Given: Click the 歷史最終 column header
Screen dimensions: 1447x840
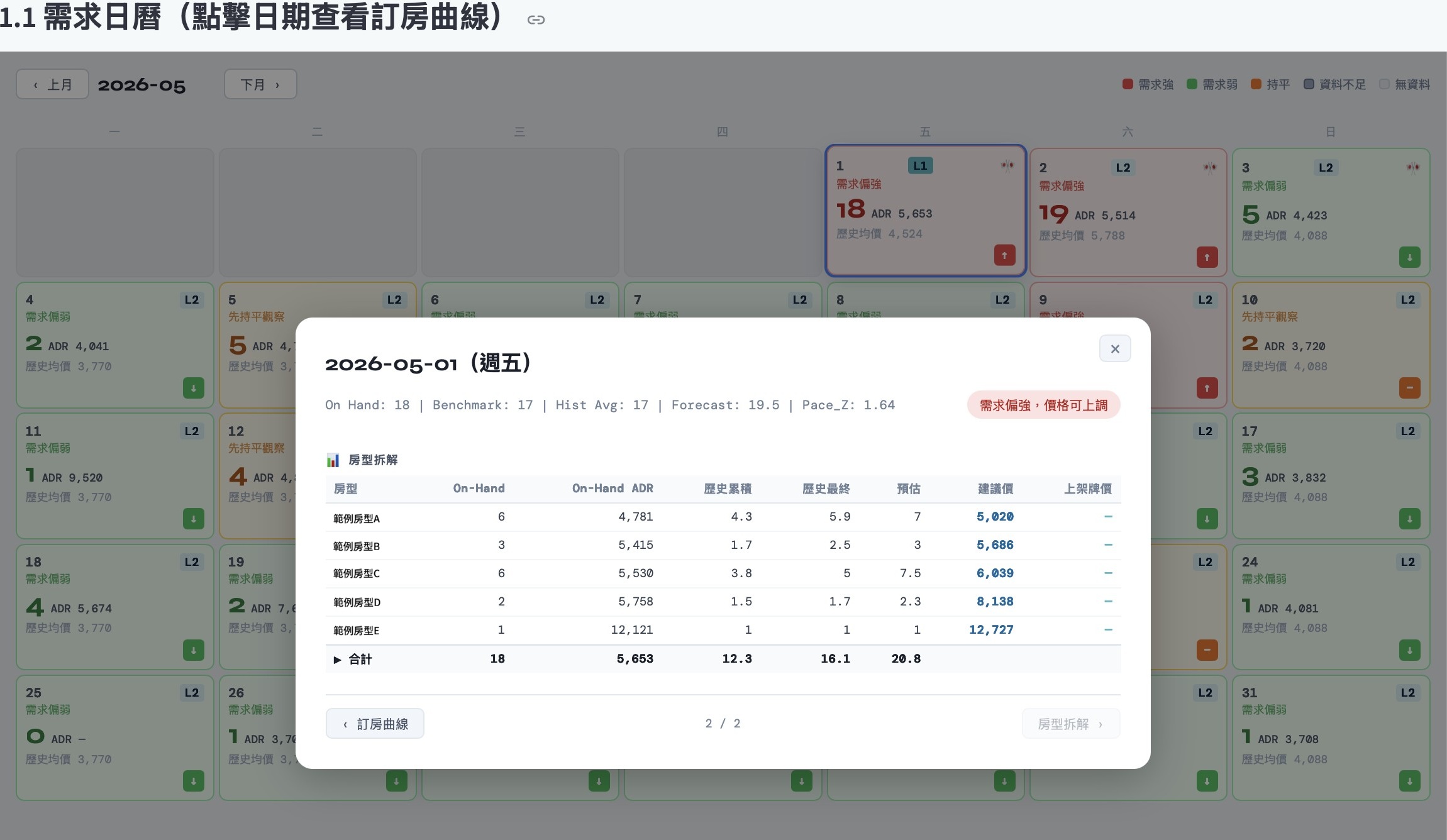Looking at the screenshot, I should [x=826, y=489].
